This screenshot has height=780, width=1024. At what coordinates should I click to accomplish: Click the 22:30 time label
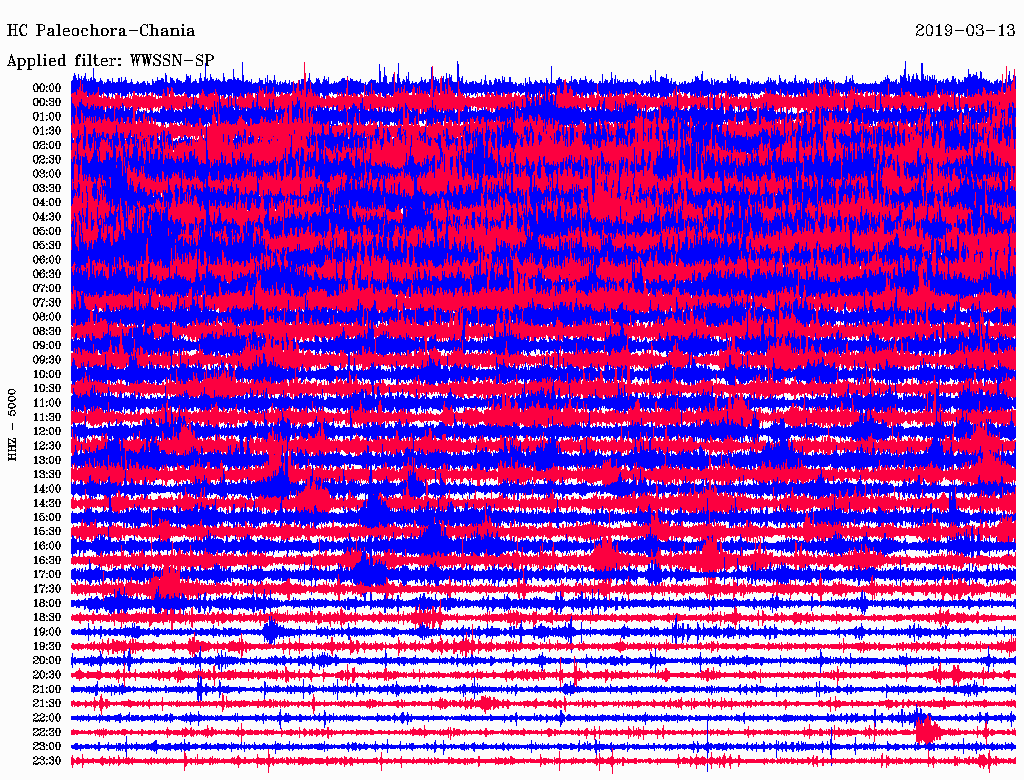pos(47,733)
